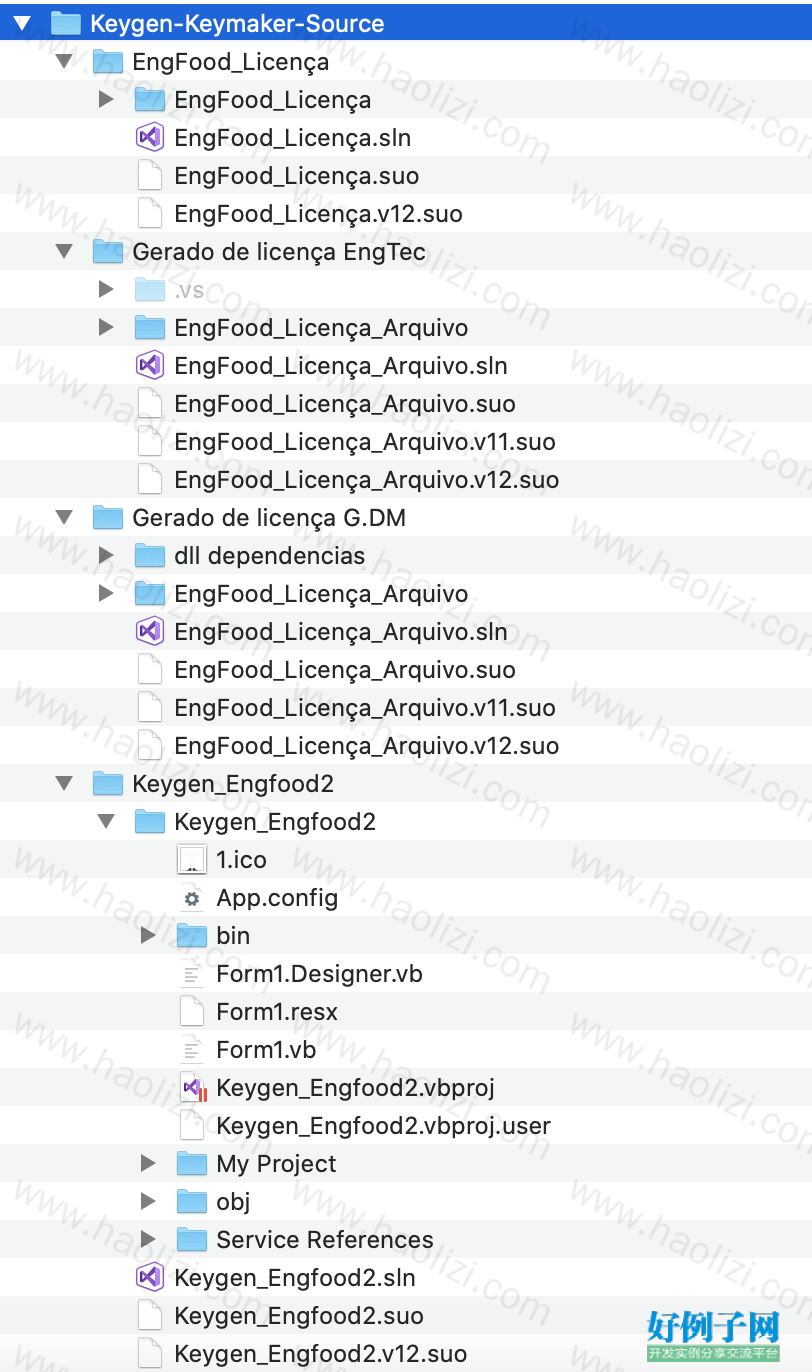Select the Form1.vb file name
Image resolution: width=812 pixels, height=1372 pixels.
pos(266,1050)
